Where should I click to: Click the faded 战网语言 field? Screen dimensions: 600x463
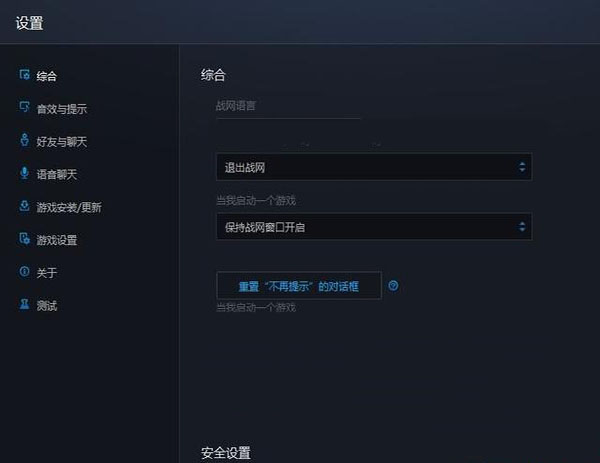288,106
